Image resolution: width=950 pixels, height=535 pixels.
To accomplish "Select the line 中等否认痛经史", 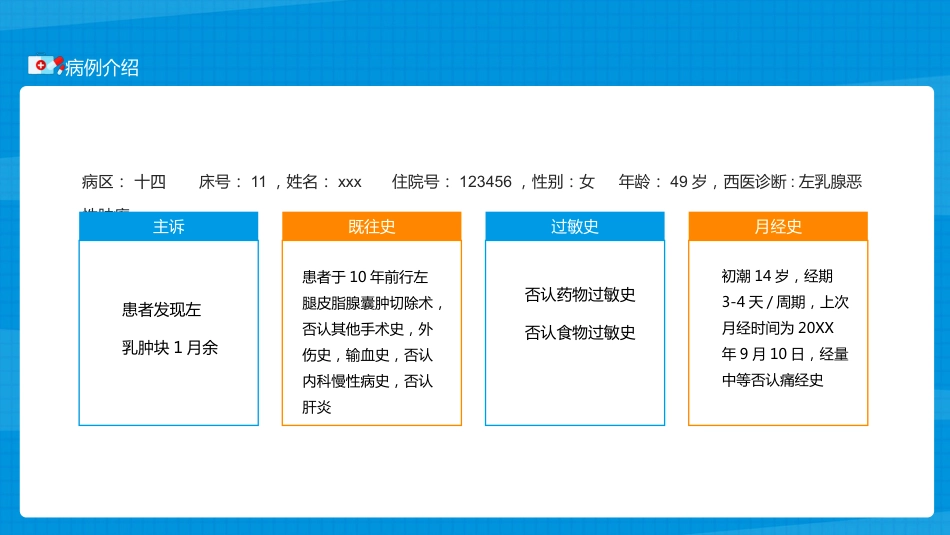I will (x=772, y=380).
